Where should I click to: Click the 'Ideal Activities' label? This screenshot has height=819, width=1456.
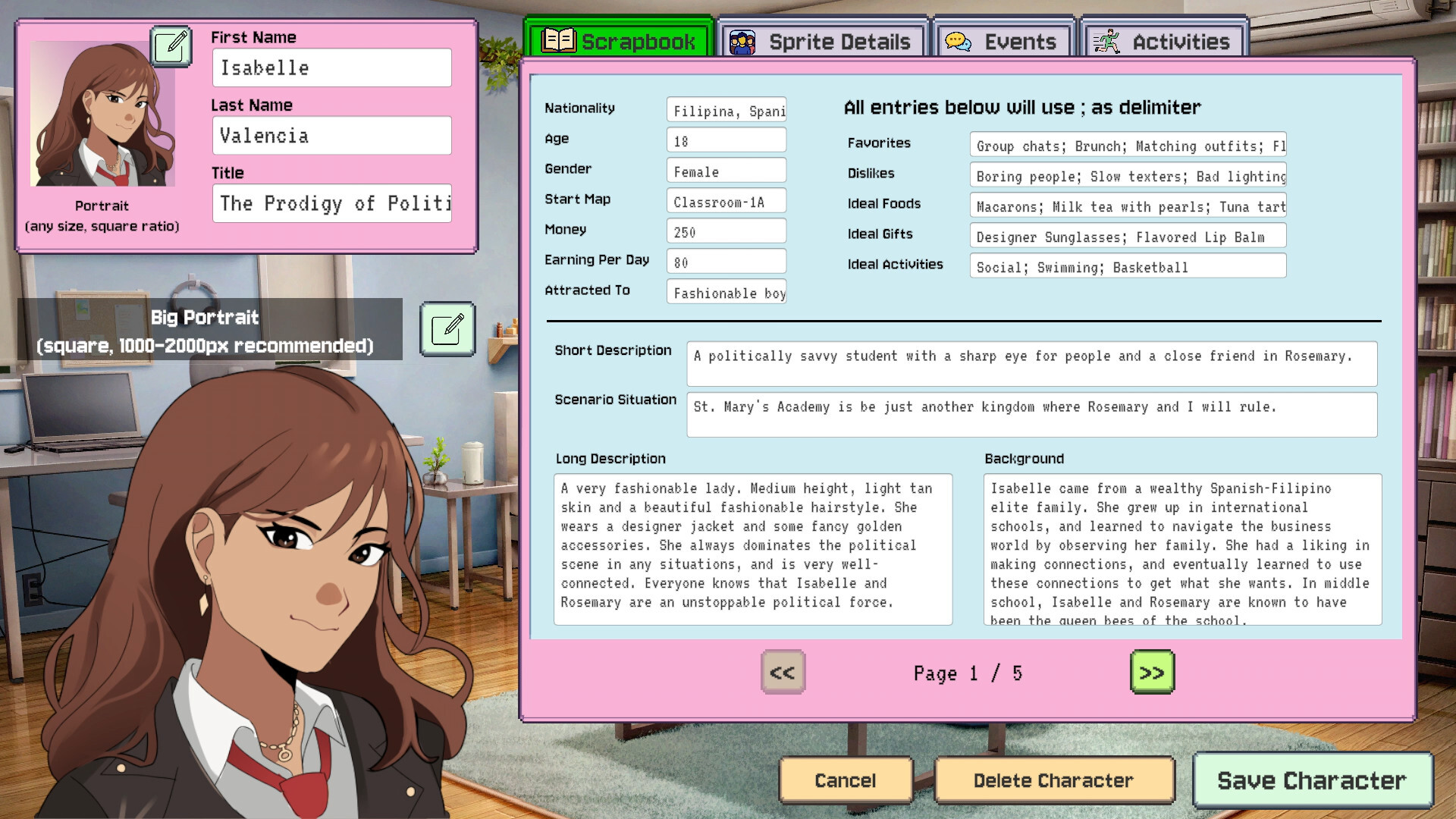point(896,264)
